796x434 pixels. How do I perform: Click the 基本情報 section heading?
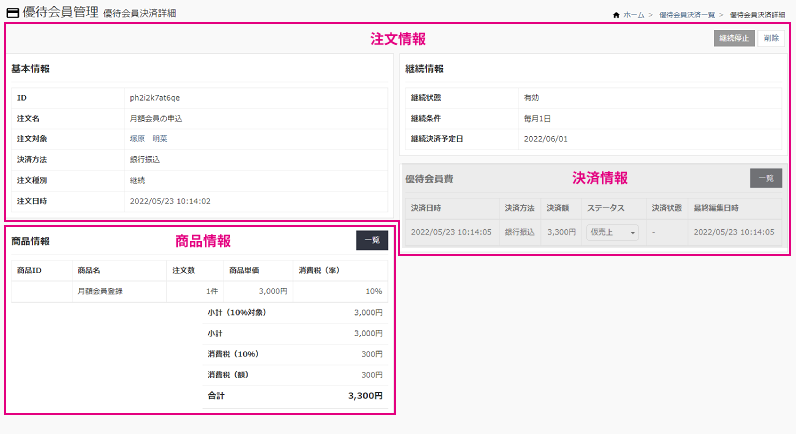[30, 69]
